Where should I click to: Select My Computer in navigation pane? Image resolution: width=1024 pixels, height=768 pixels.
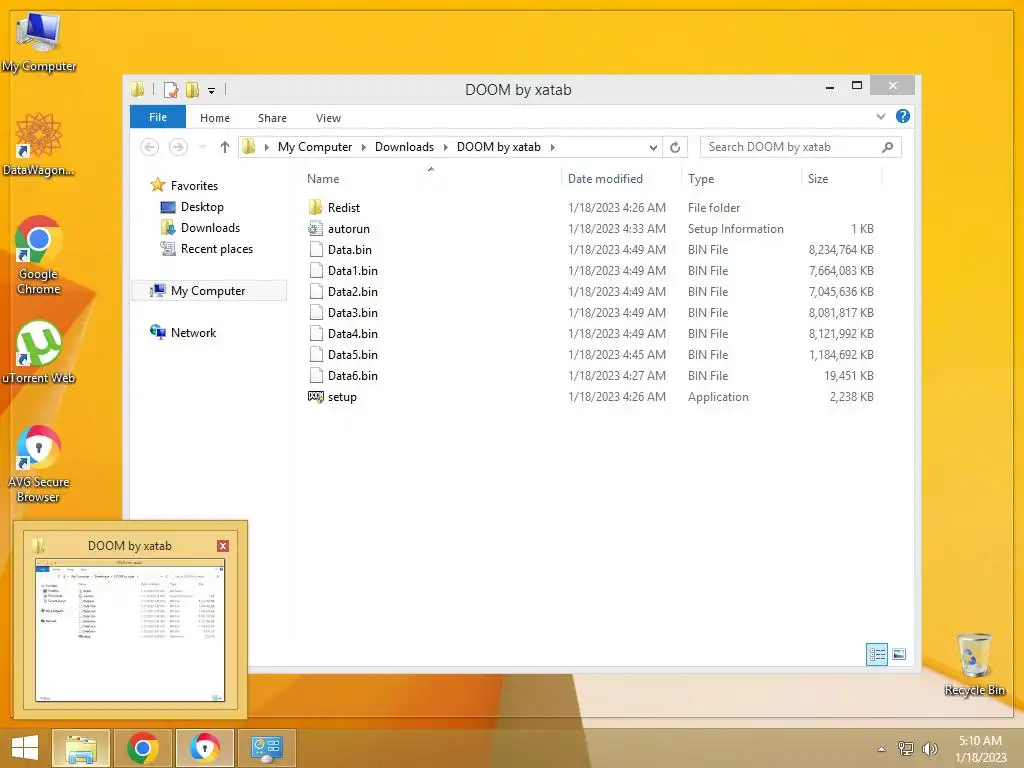coord(208,291)
